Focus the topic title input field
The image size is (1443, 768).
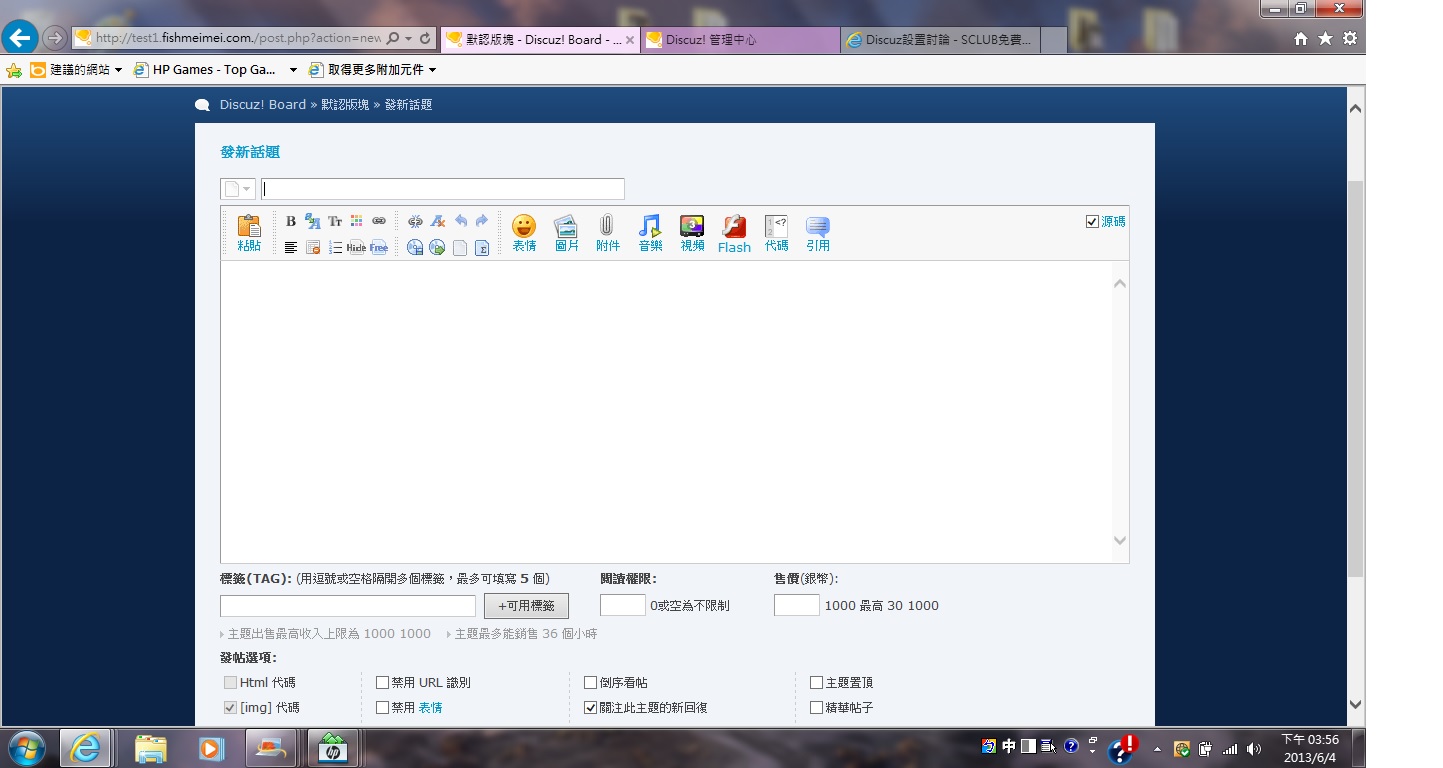[x=443, y=189]
